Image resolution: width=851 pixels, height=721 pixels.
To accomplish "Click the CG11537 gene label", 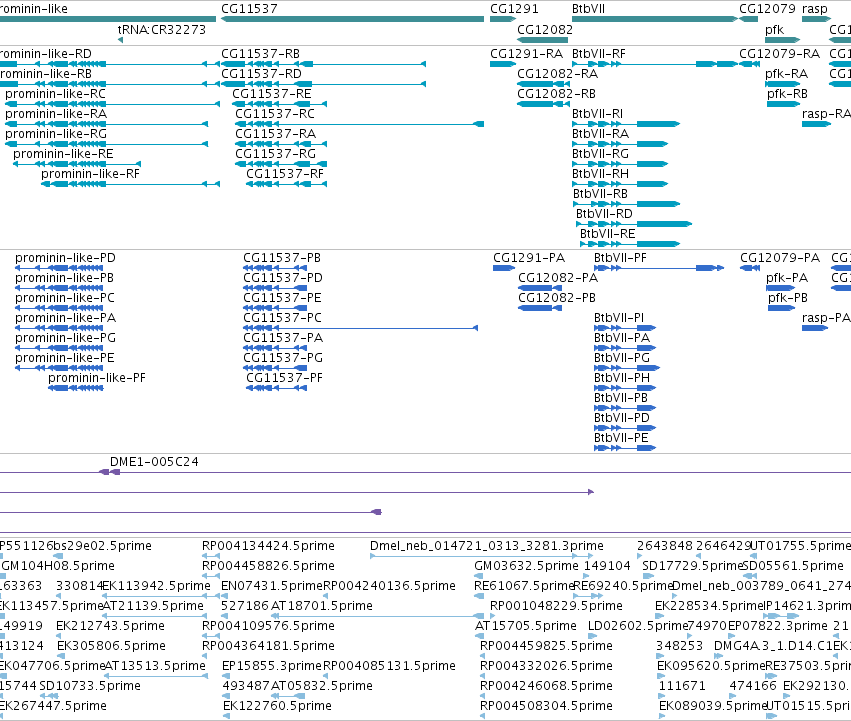I will point(249,9).
